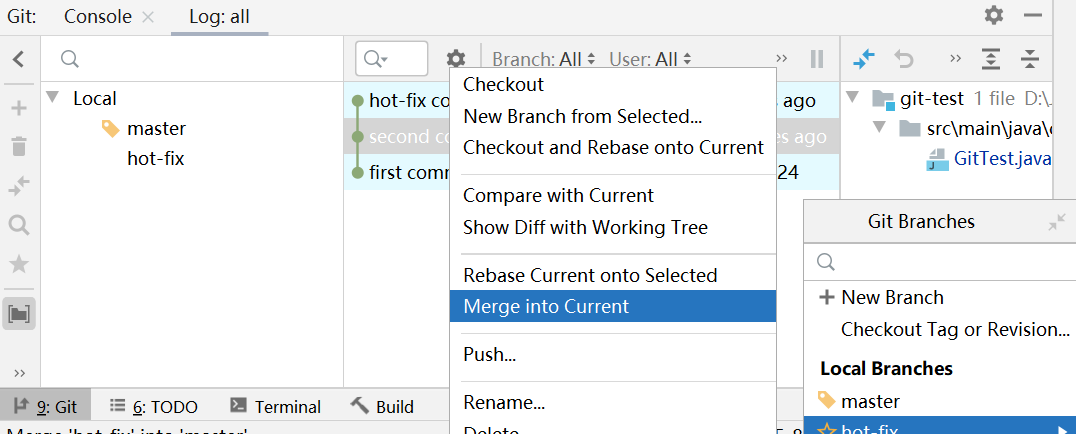Select the first commit row
The width and height of the screenshot is (1076, 434).
(x=591, y=172)
